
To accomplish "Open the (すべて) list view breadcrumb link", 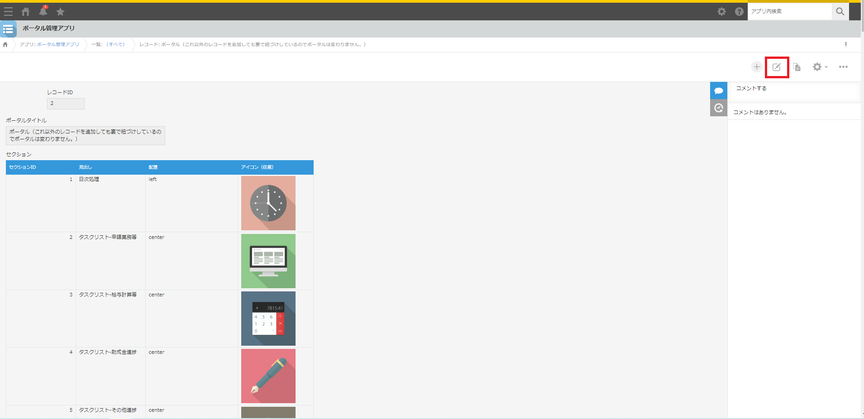I will 116,44.
